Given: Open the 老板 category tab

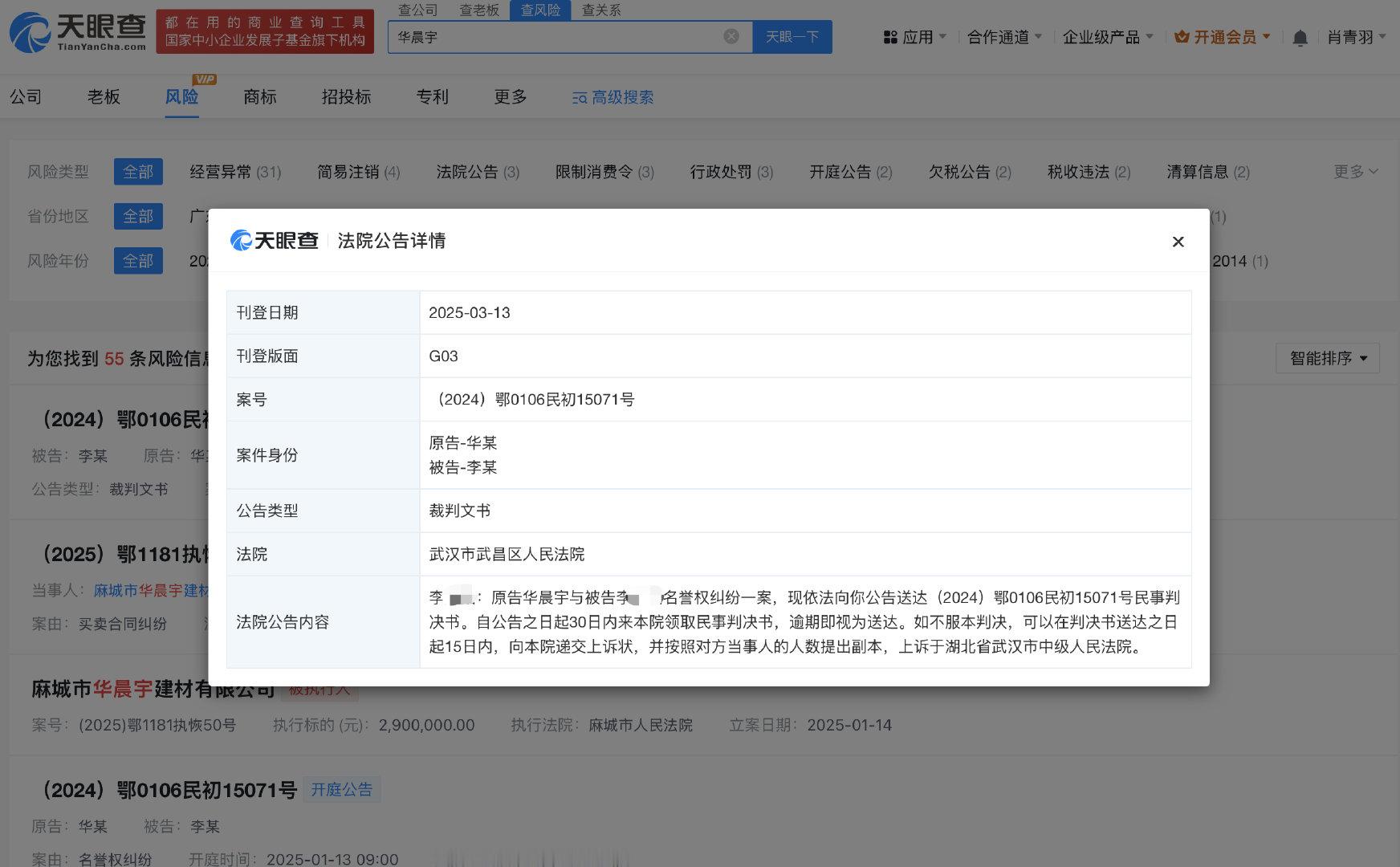Looking at the screenshot, I should 104,97.
